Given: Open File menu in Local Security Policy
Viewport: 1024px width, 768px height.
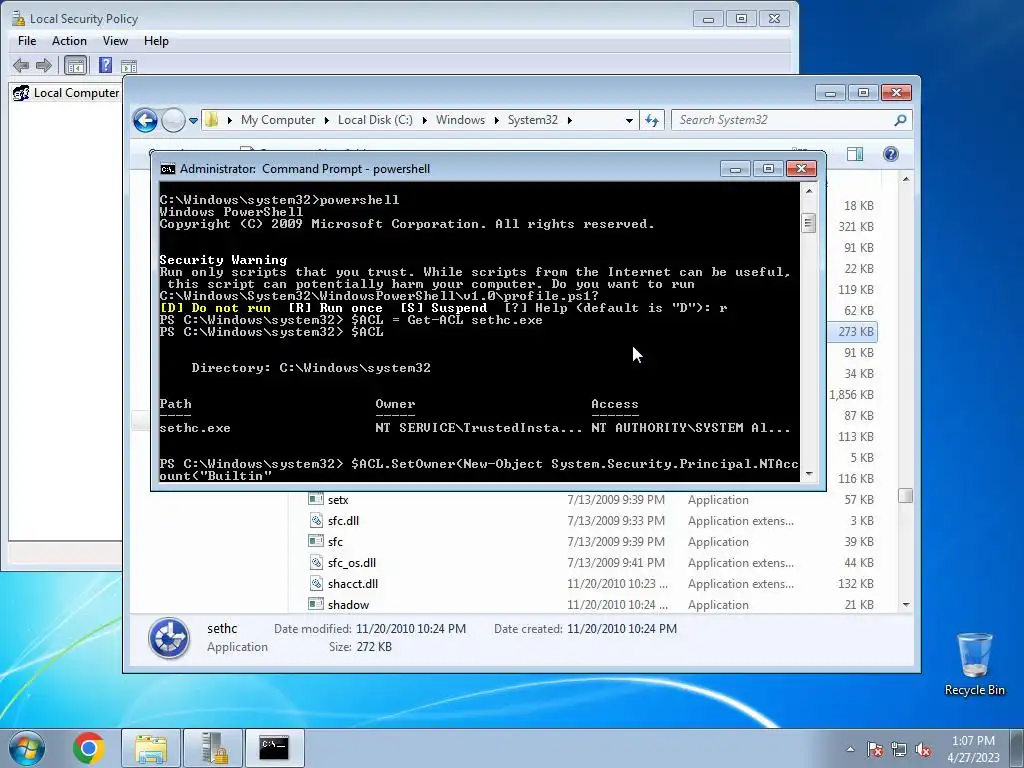Looking at the screenshot, I should 27,40.
